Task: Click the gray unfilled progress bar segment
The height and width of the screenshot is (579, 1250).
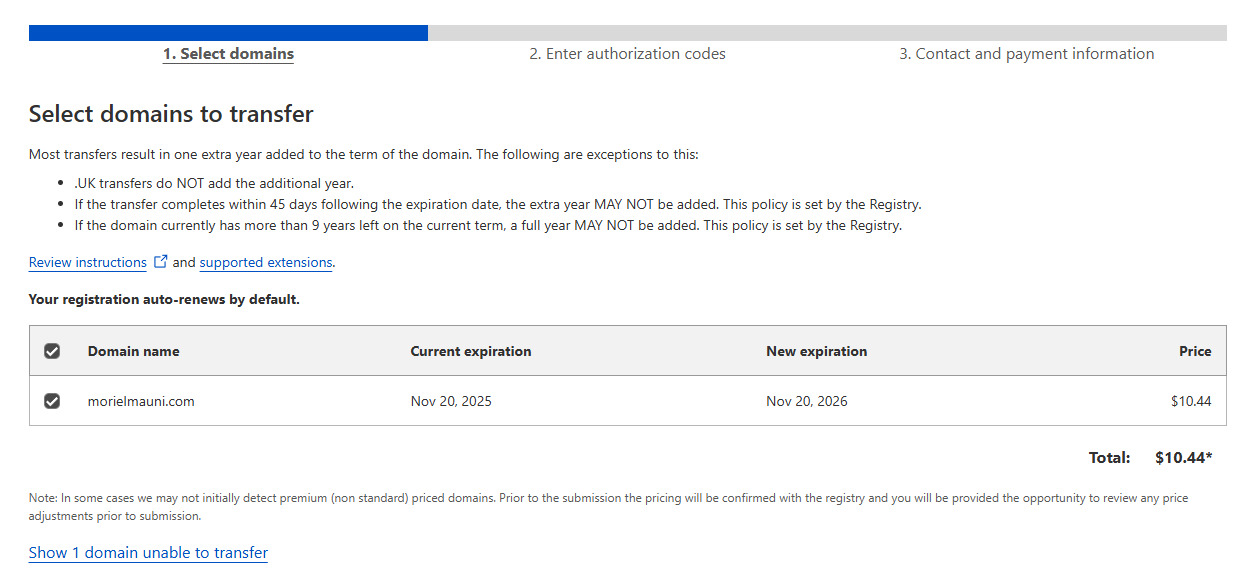Action: pos(827,33)
